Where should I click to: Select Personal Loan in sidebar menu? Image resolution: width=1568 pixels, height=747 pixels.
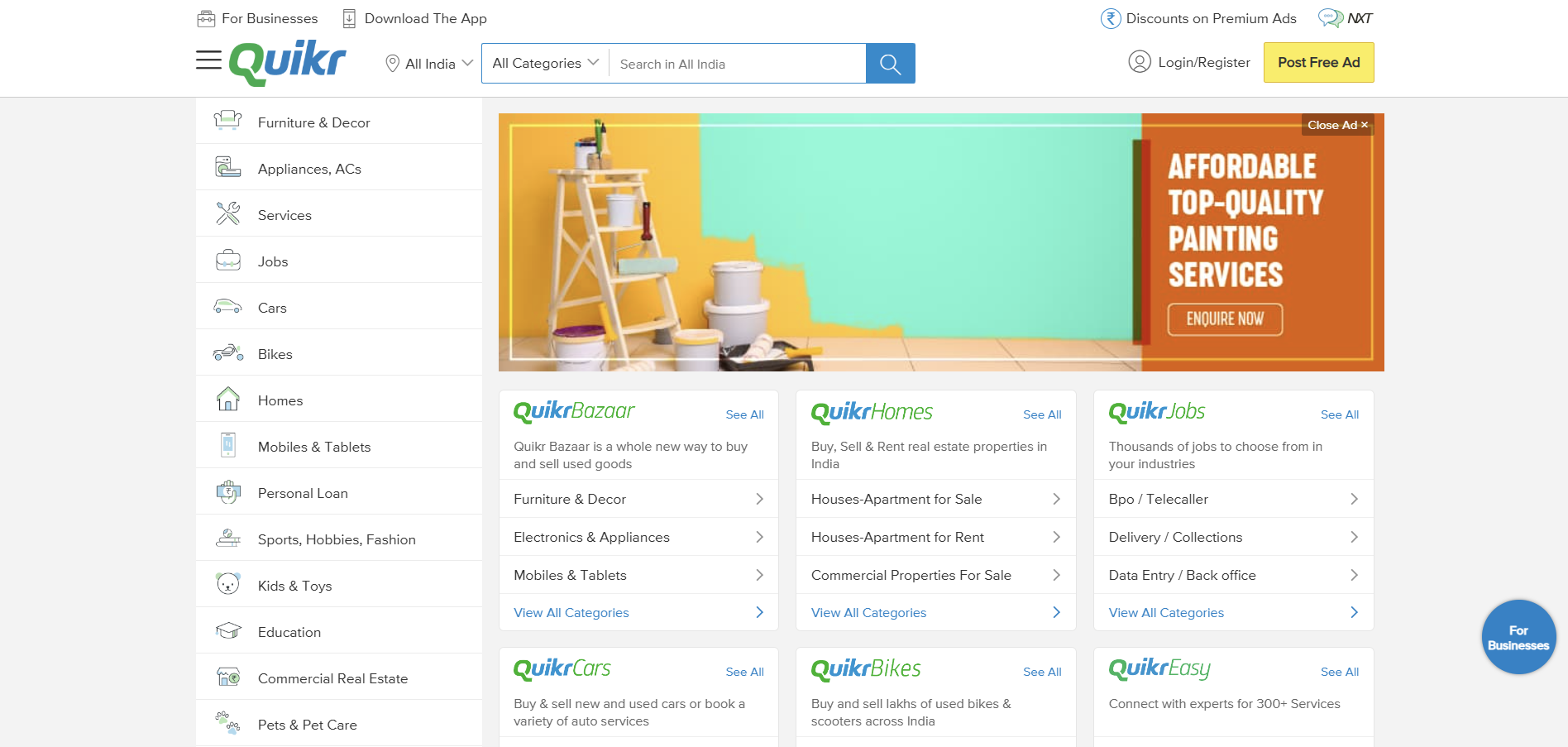(x=339, y=492)
